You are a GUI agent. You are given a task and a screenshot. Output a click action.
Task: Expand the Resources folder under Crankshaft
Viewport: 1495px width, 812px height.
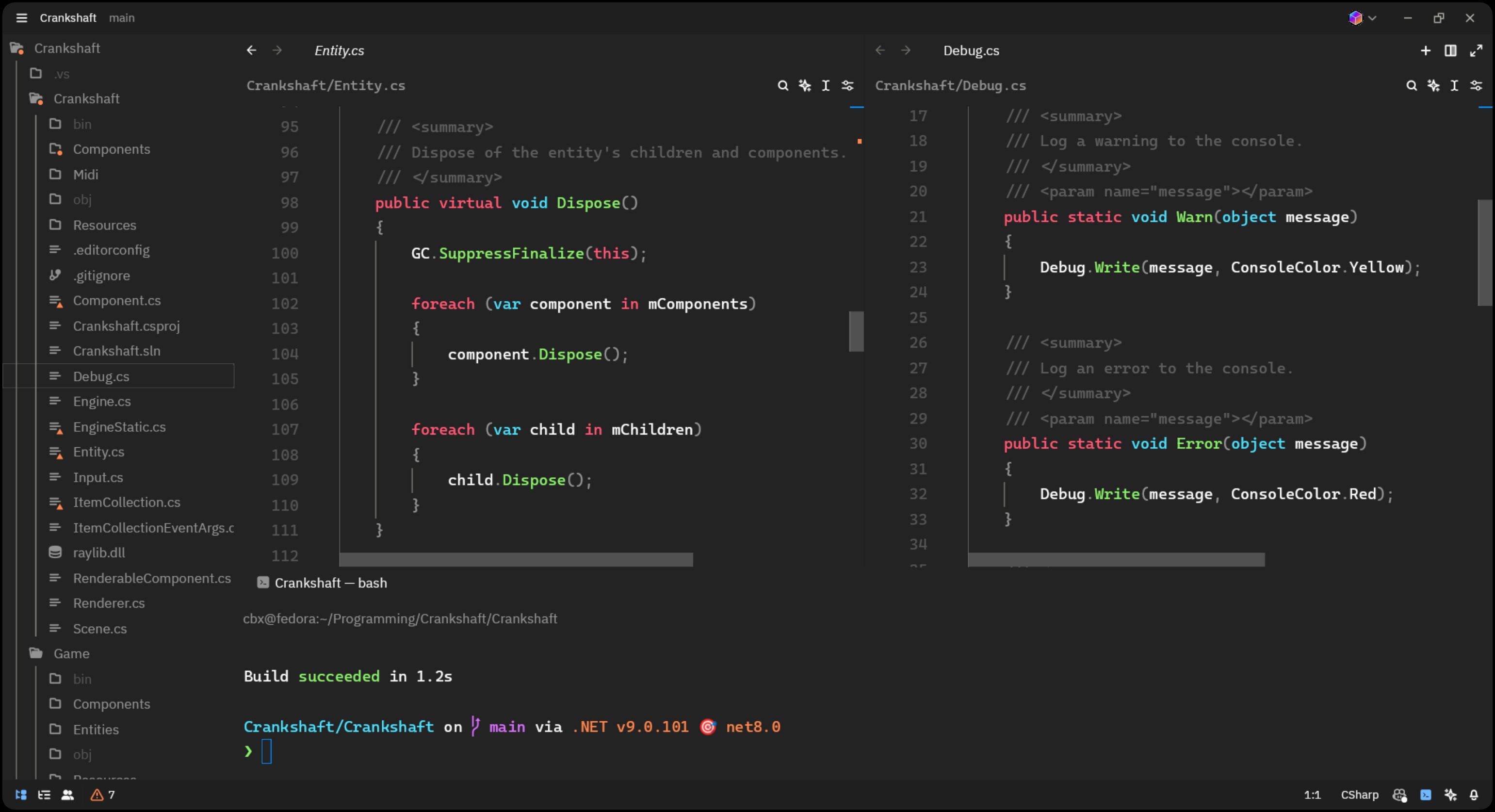point(104,225)
